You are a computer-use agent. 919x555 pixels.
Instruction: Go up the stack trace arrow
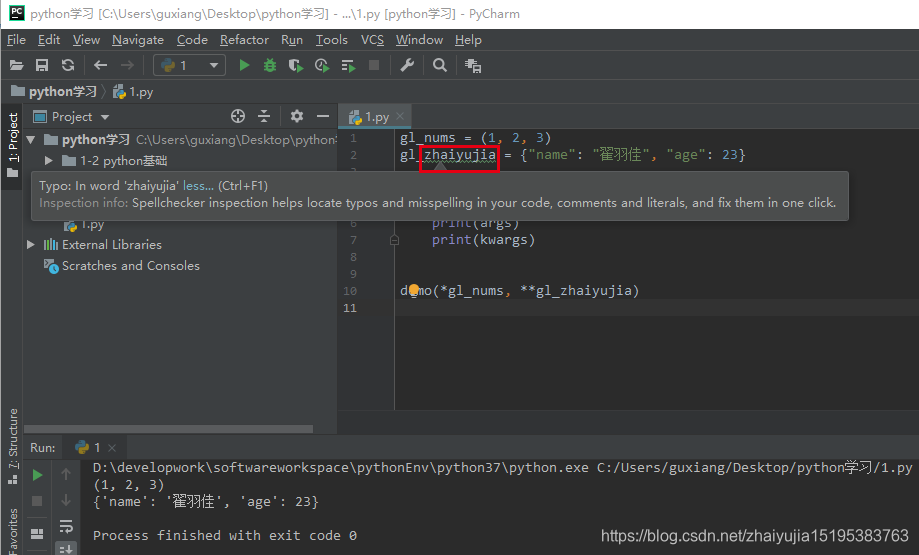[x=66, y=474]
